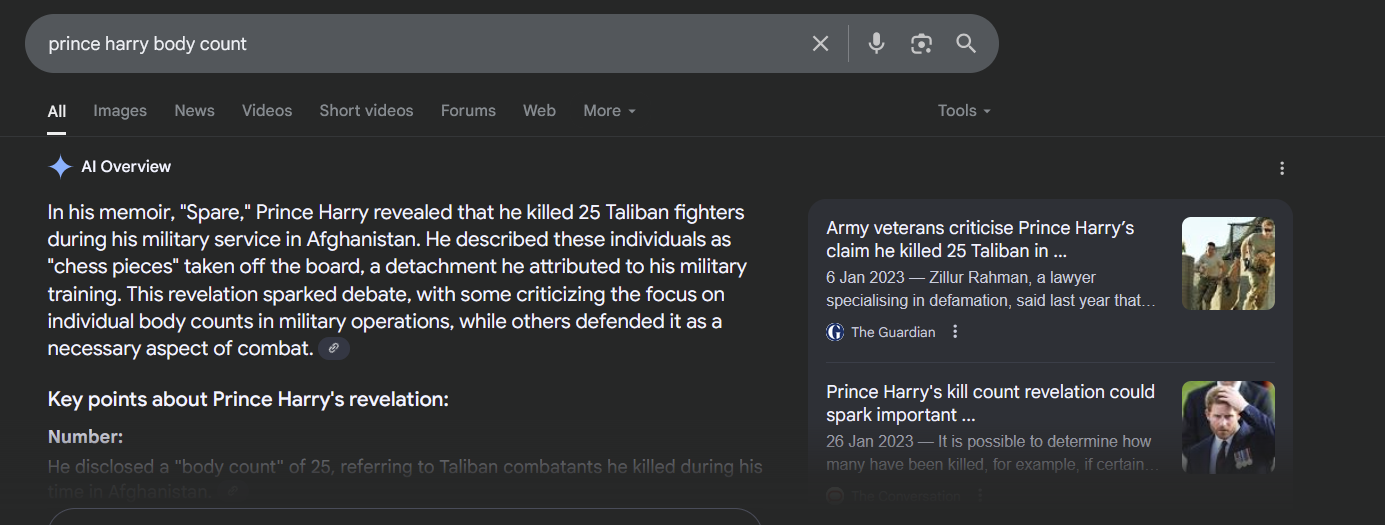Switch to the Videos tab

pos(267,111)
